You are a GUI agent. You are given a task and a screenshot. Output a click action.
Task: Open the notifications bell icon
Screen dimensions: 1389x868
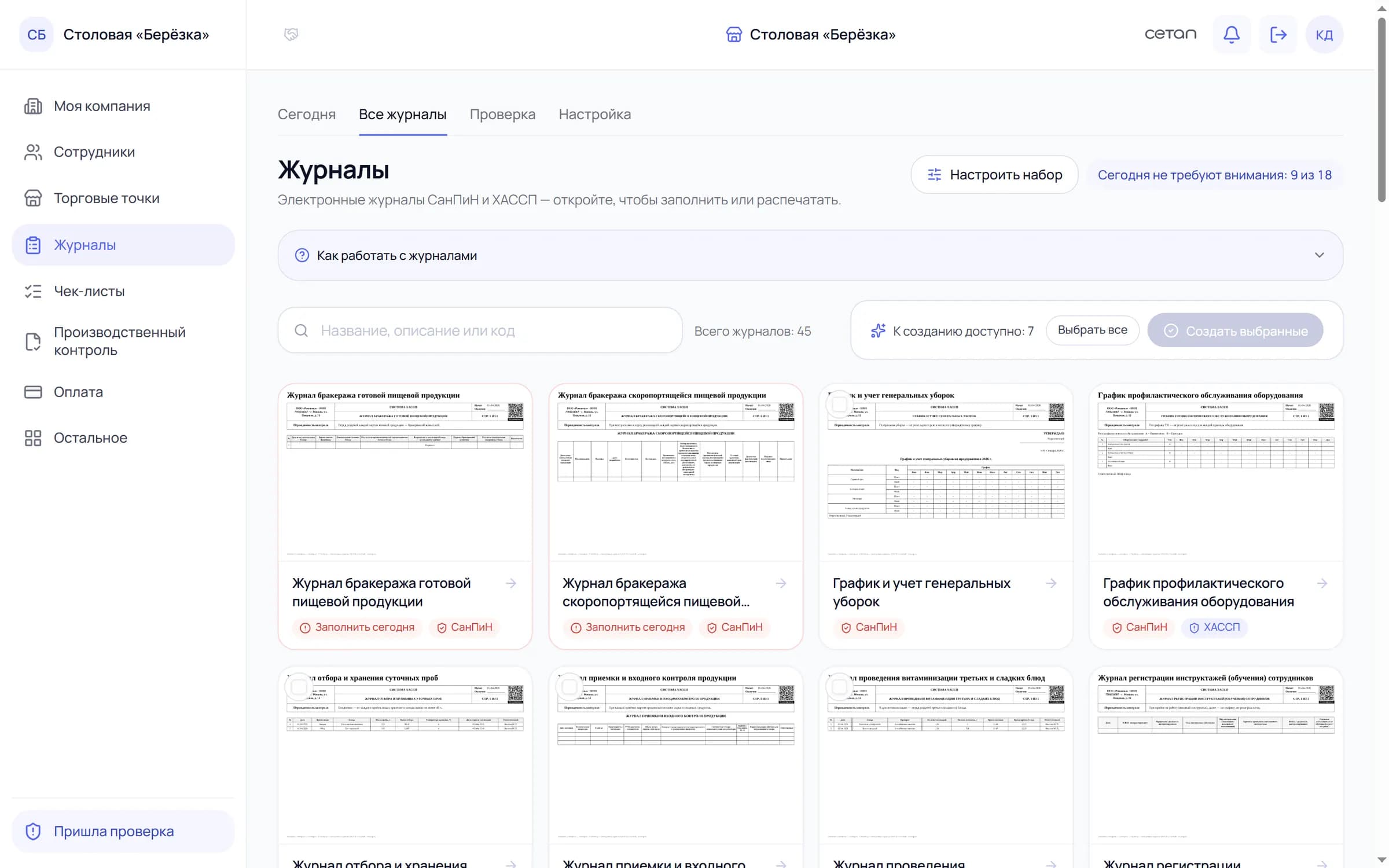1231,35
